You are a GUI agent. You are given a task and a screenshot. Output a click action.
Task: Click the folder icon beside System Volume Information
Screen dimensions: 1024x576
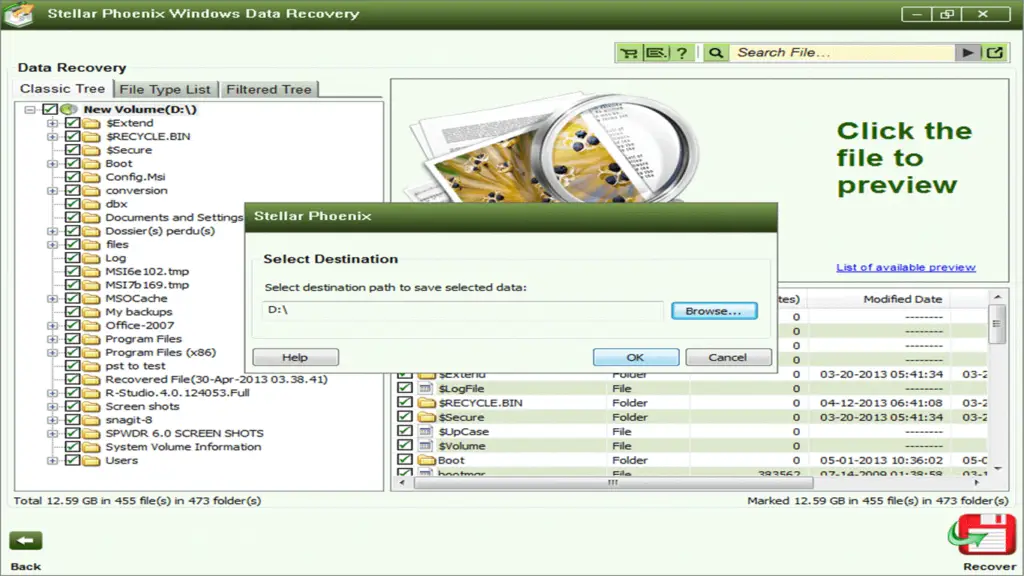click(x=91, y=447)
